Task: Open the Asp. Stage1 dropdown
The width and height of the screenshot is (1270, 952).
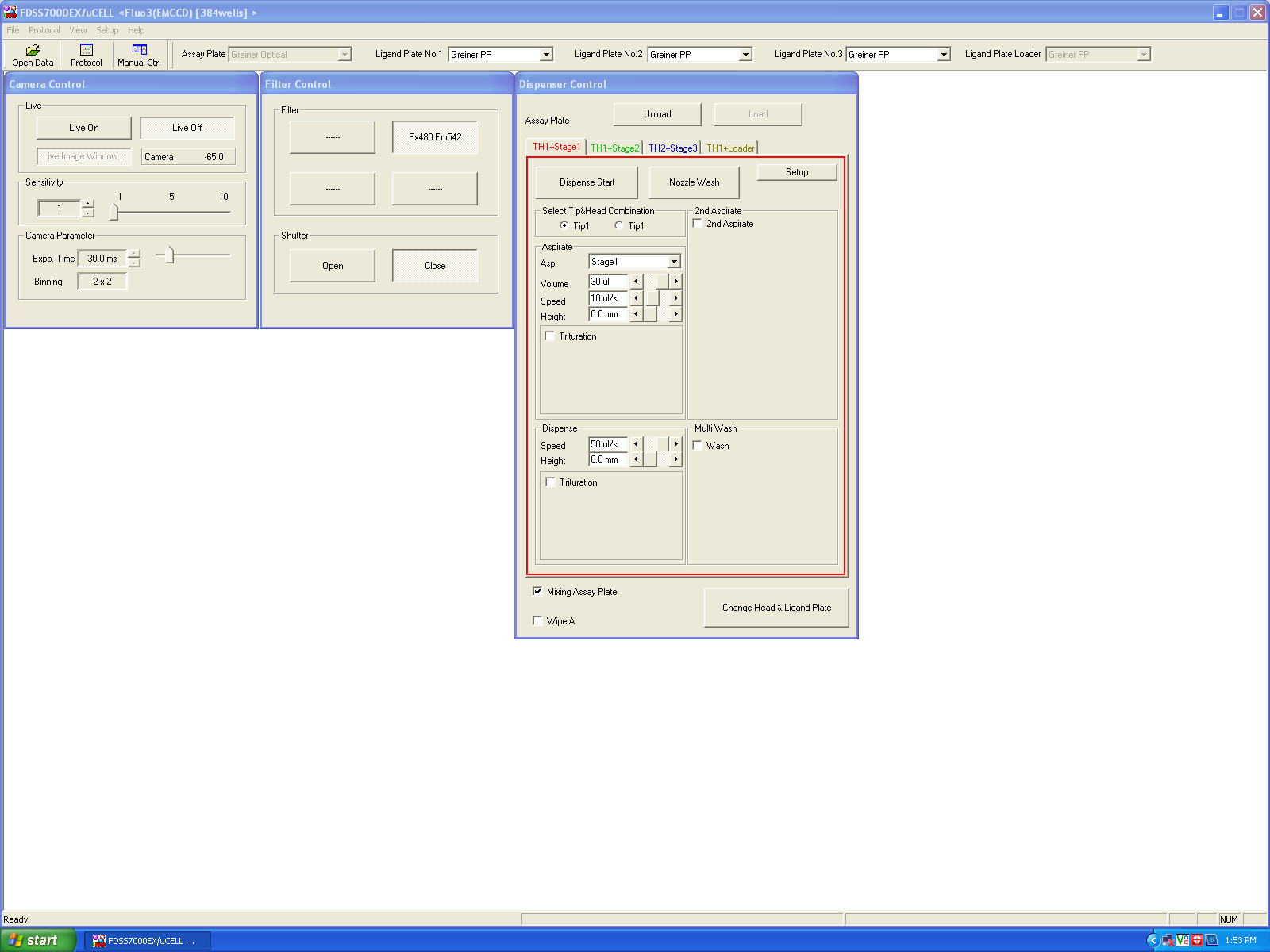Action: point(674,262)
